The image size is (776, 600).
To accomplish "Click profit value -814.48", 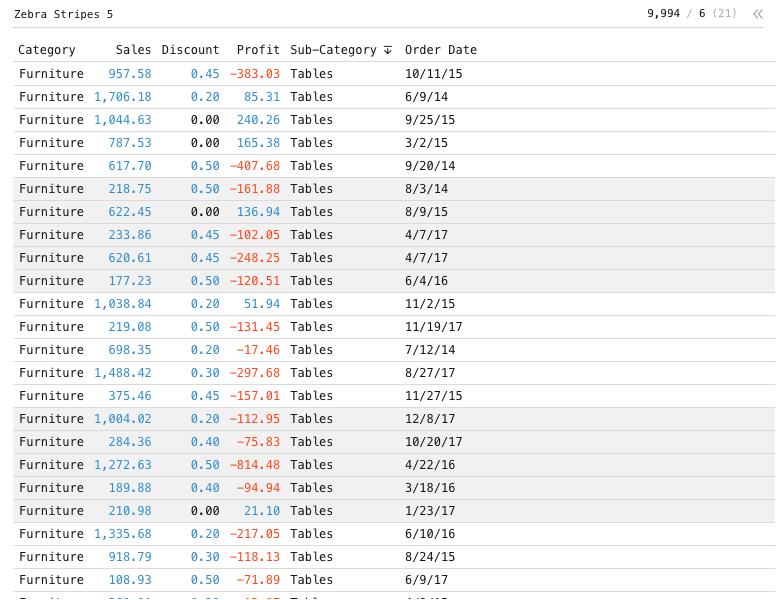I will pyautogui.click(x=255, y=465).
